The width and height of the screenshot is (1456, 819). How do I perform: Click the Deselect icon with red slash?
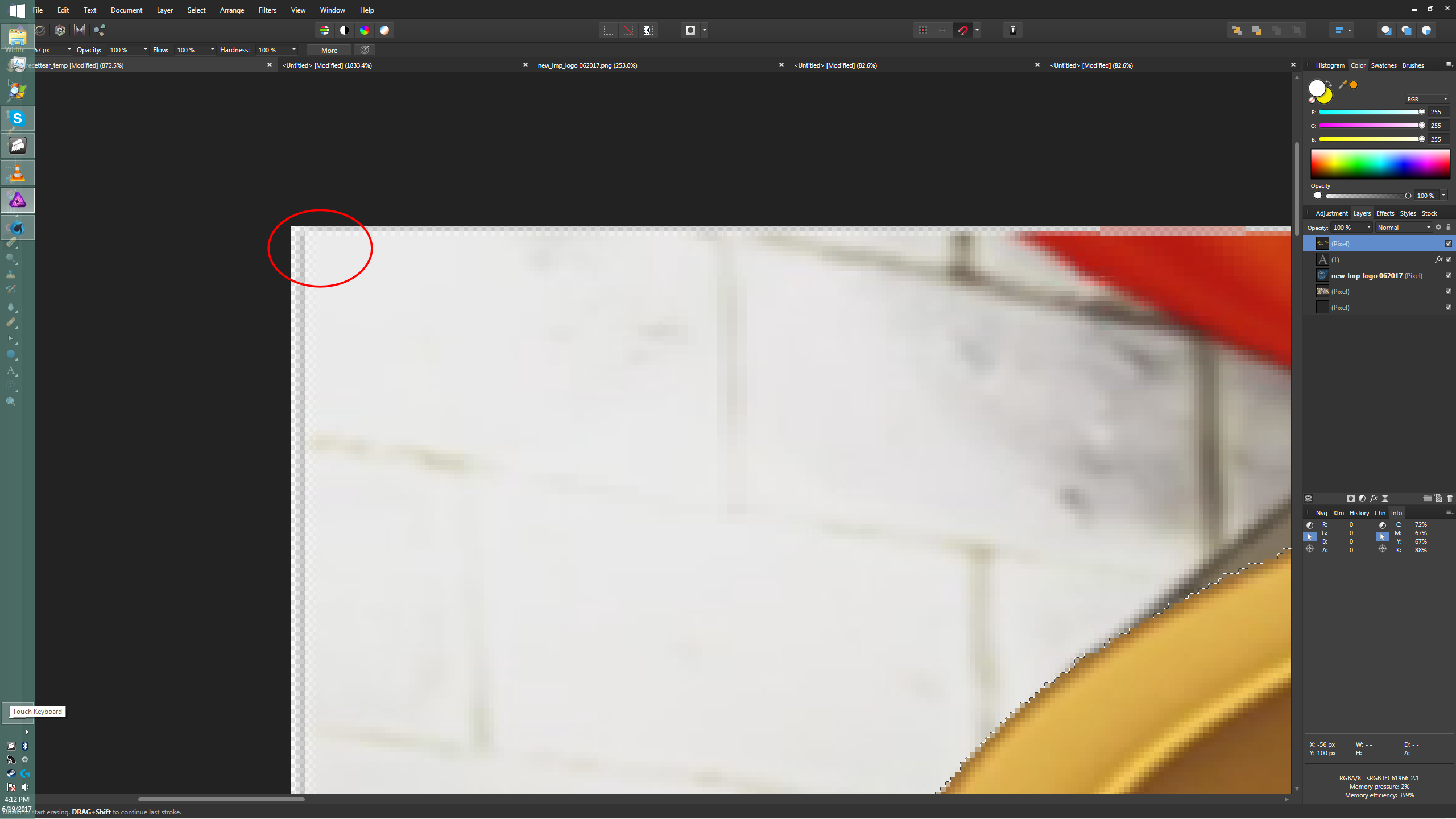[x=628, y=30]
